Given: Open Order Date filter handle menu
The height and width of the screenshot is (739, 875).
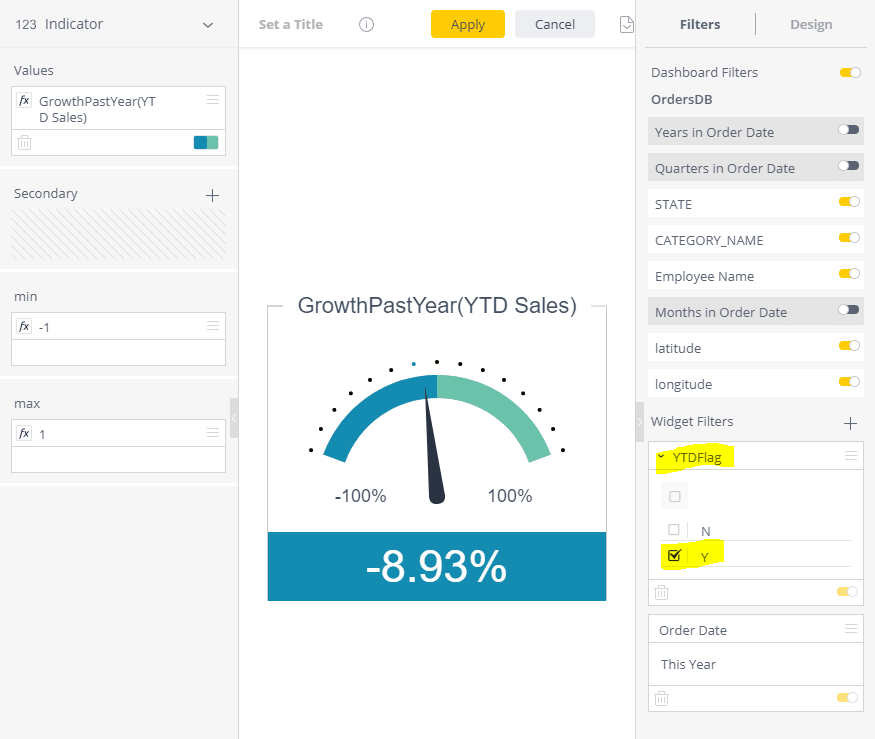Looking at the screenshot, I should click(850, 629).
